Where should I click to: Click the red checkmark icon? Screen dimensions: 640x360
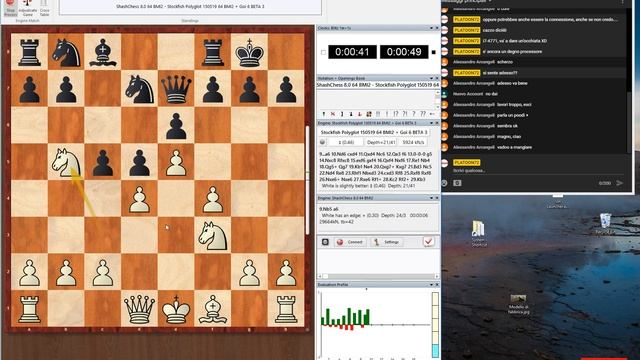tap(428, 242)
